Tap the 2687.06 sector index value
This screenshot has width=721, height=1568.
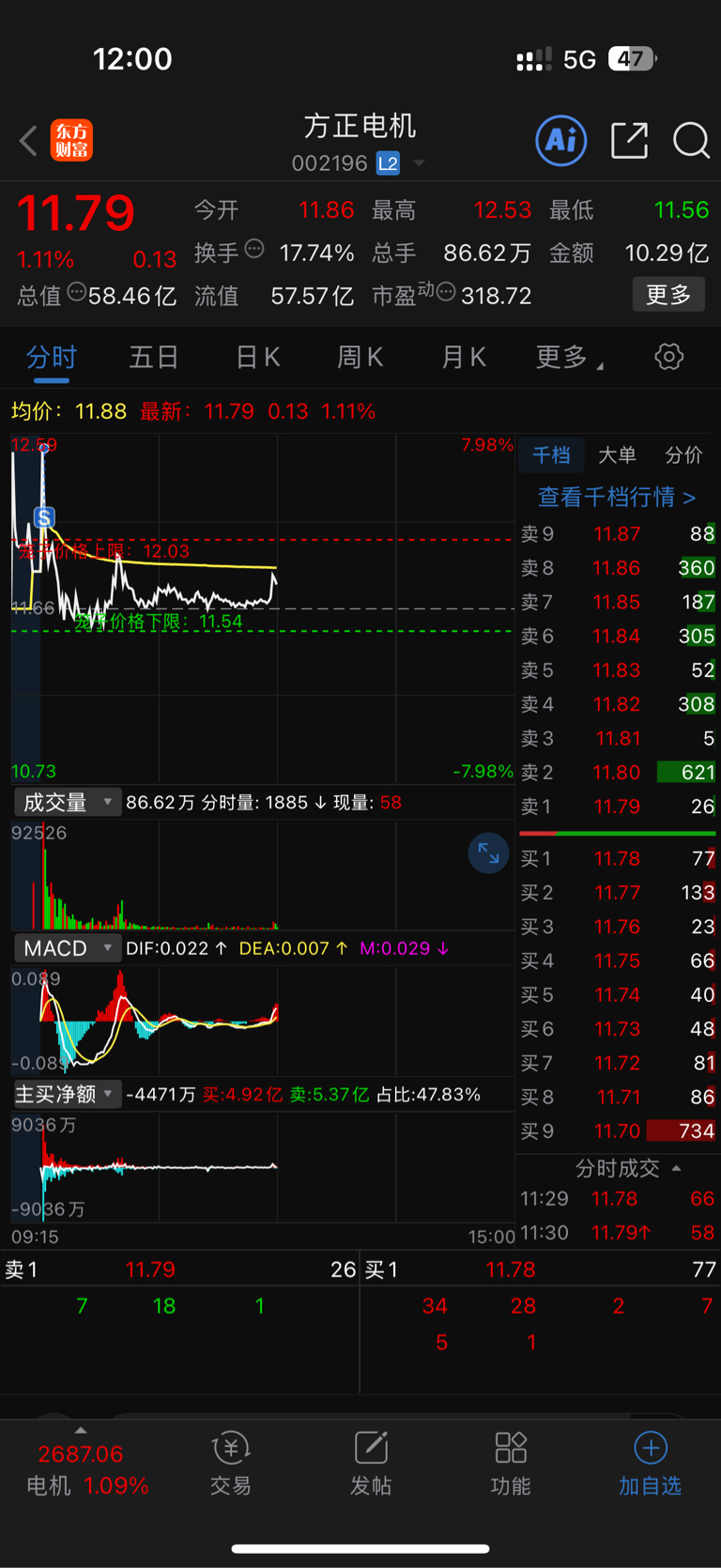(x=81, y=1453)
